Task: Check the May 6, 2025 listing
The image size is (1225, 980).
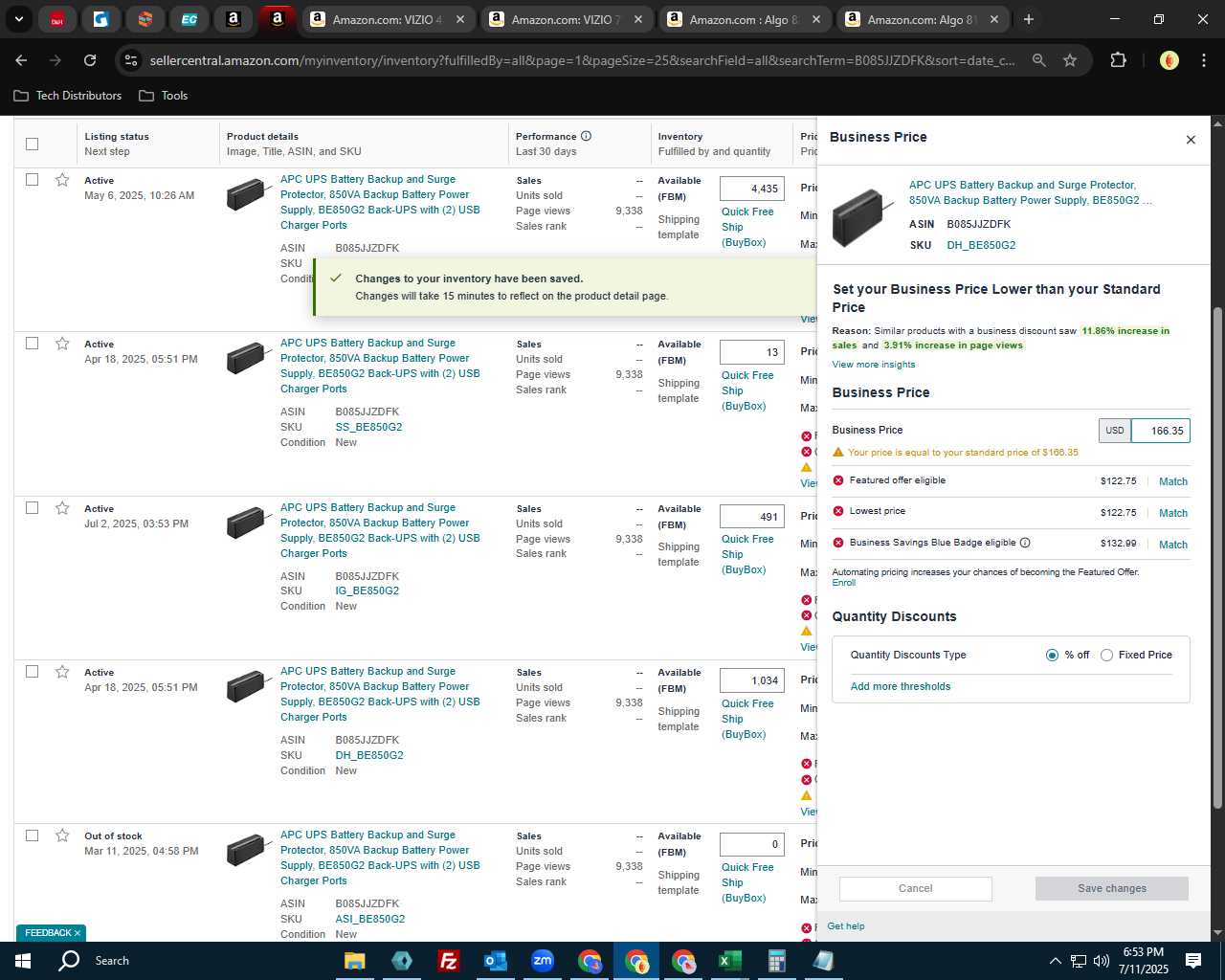Action: point(32,180)
